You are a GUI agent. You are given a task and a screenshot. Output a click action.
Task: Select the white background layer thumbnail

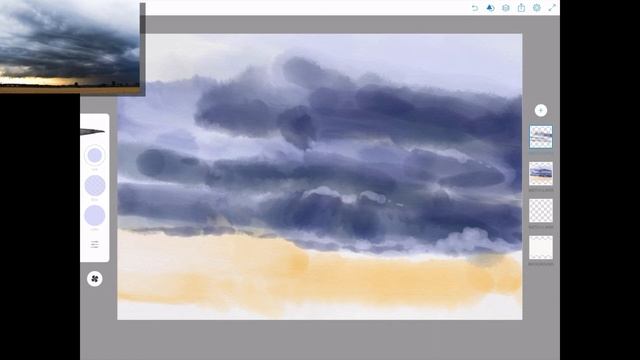pyautogui.click(x=541, y=247)
